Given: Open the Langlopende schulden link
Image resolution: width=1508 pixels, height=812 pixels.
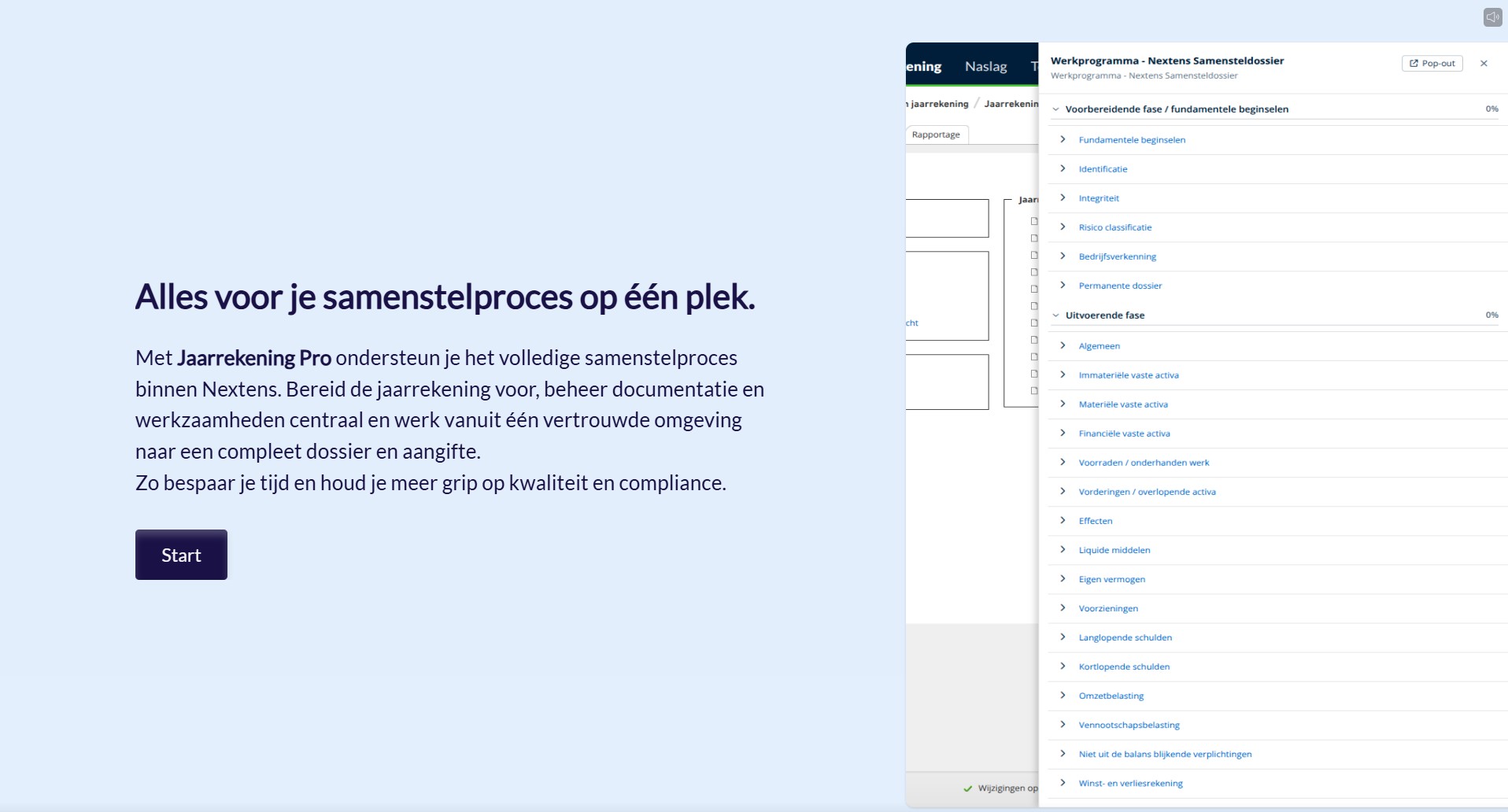Looking at the screenshot, I should click(x=1125, y=637).
